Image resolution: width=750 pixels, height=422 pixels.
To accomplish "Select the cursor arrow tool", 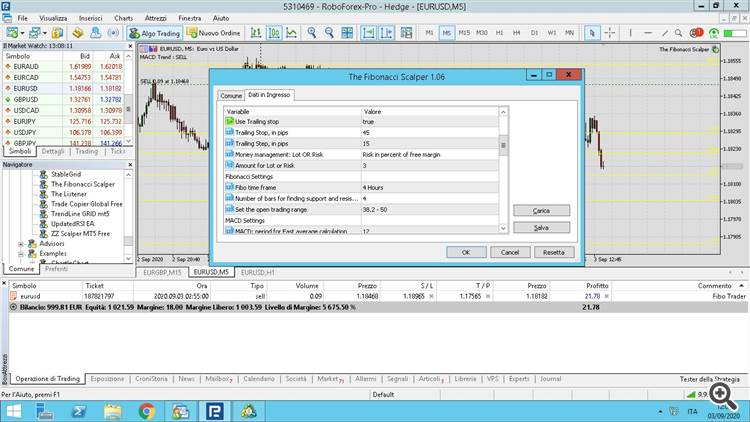I will pos(592,33).
